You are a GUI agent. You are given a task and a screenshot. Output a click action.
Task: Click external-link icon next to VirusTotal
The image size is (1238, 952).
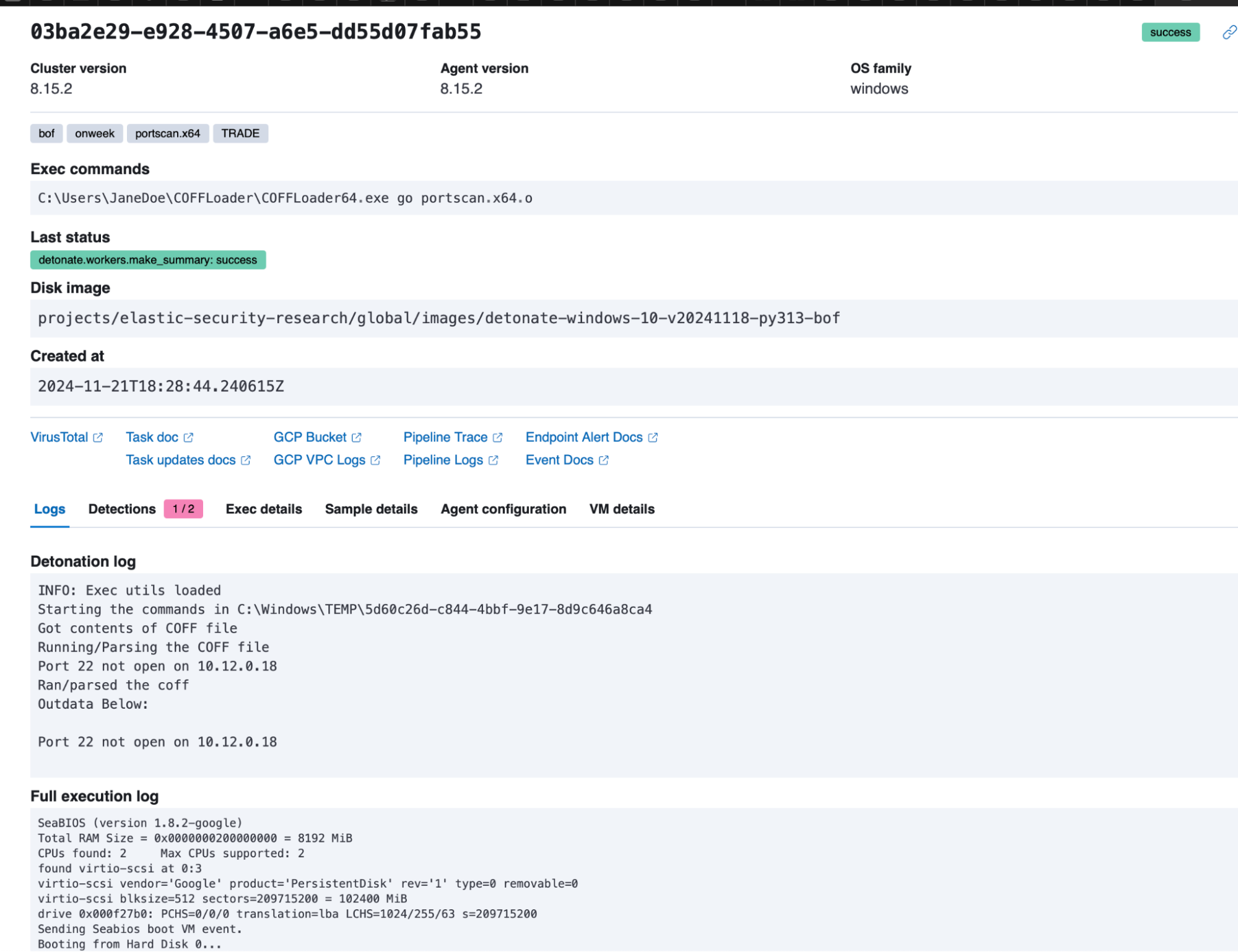click(x=98, y=438)
